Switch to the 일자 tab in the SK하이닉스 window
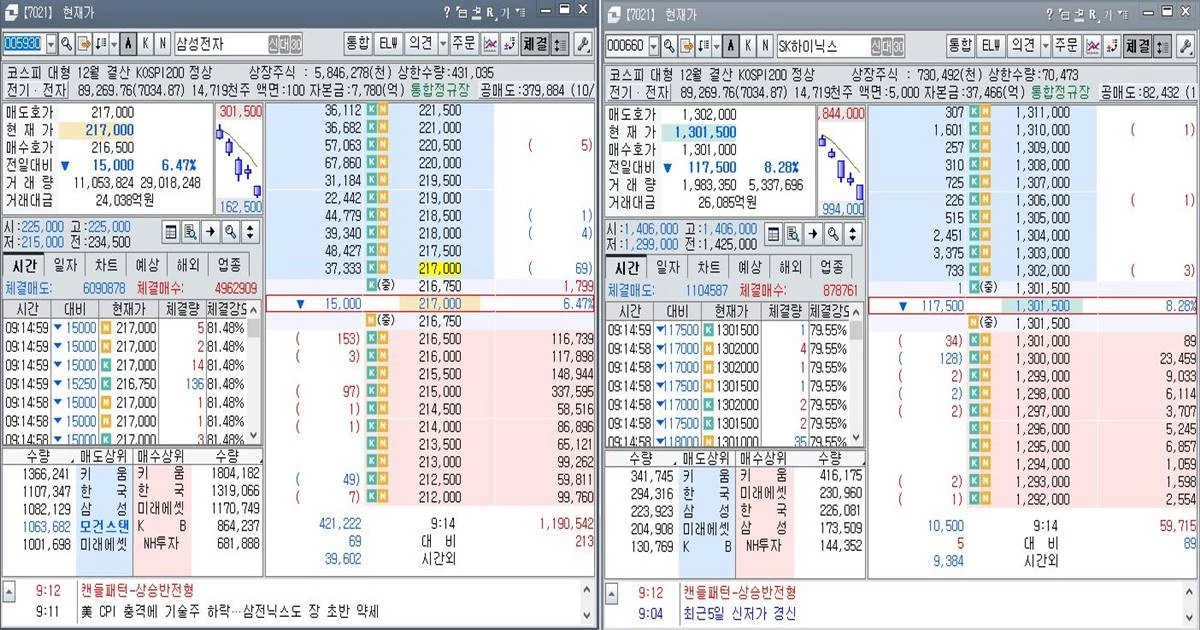This screenshot has height=630, width=1200. pyautogui.click(x=667, y=268)
